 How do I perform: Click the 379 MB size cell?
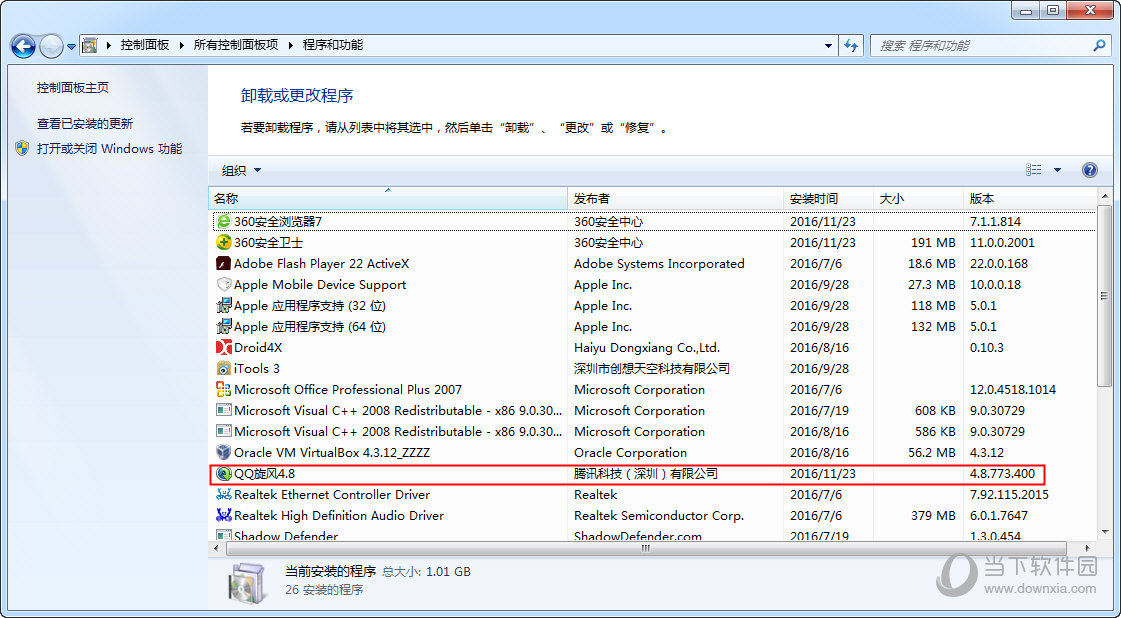(x=932, y=516)
